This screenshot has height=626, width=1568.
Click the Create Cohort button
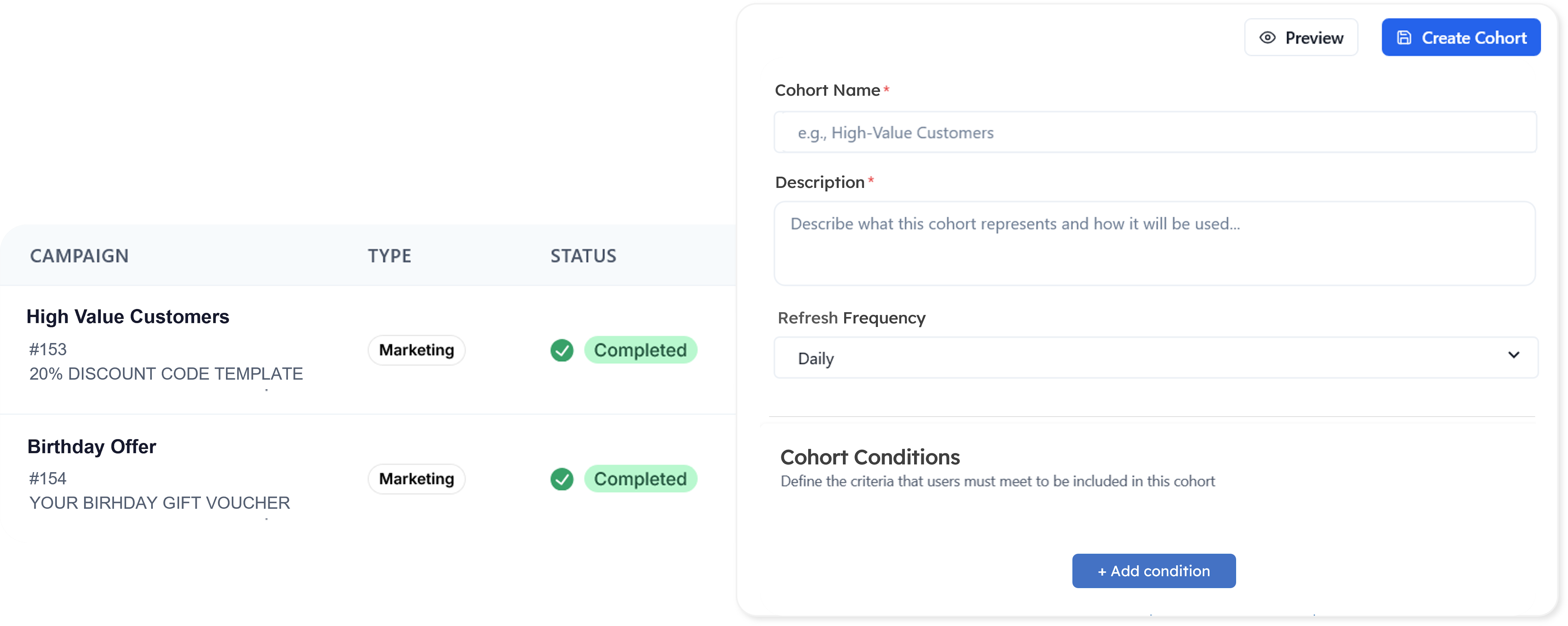(x=1461, y=37)
